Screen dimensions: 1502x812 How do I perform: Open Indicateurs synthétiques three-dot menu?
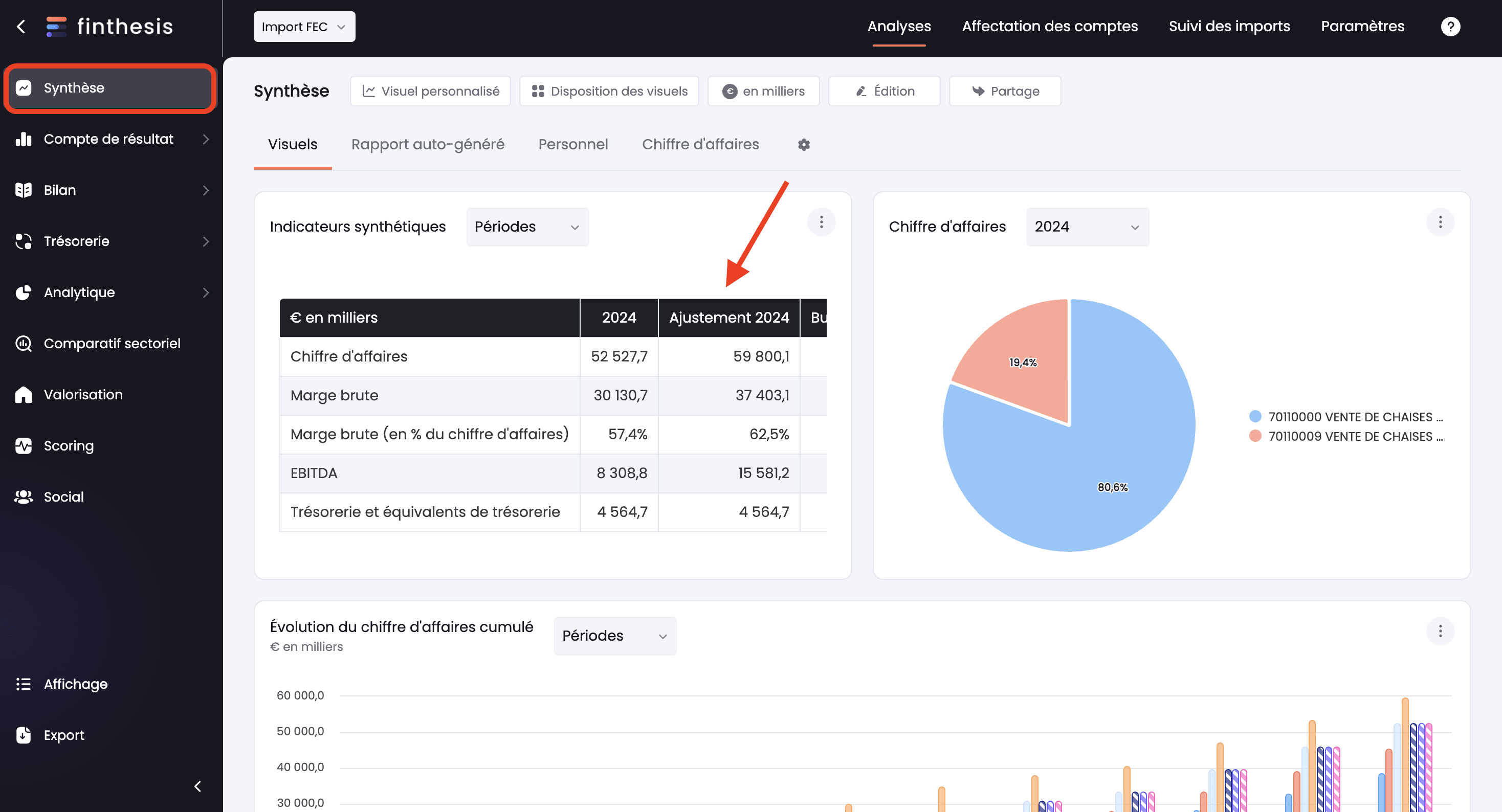[x=821, y=222]
